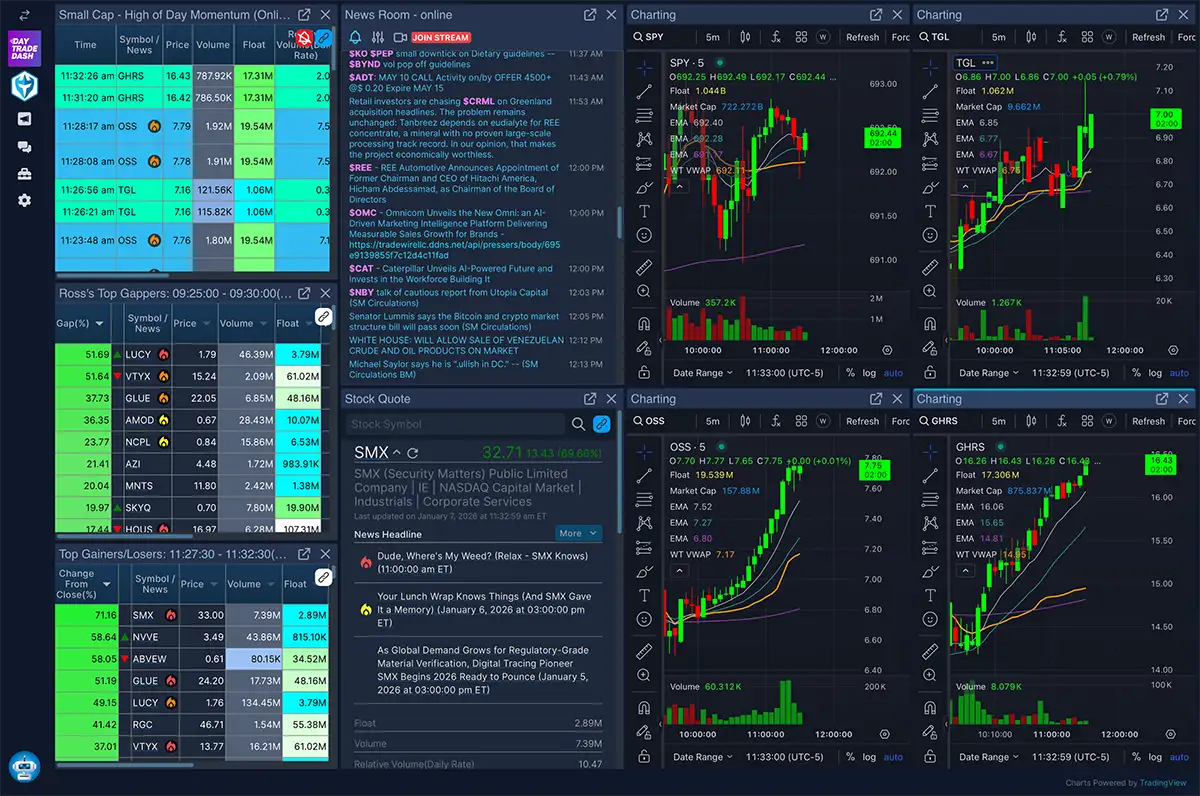
Task: Open the Indicators (fx) menu on SPY chart
Action: click(x=775, y=37)
